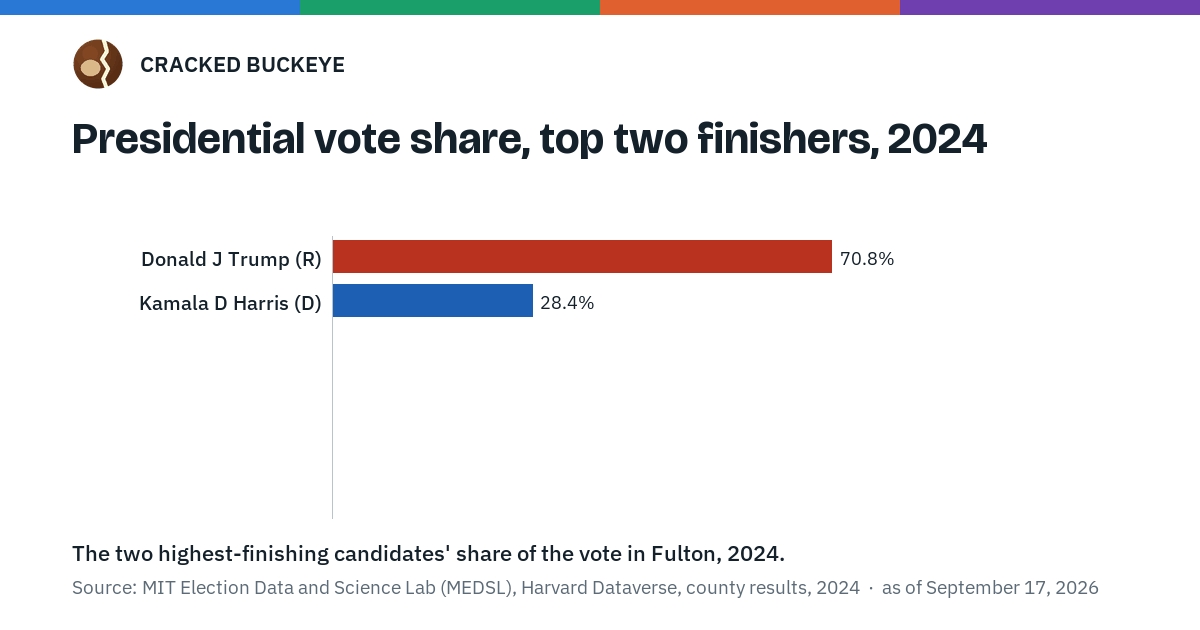Click the Harvard Dataverse source mention
This screenshot has height=630, width=1200.
tap(600, 588)
